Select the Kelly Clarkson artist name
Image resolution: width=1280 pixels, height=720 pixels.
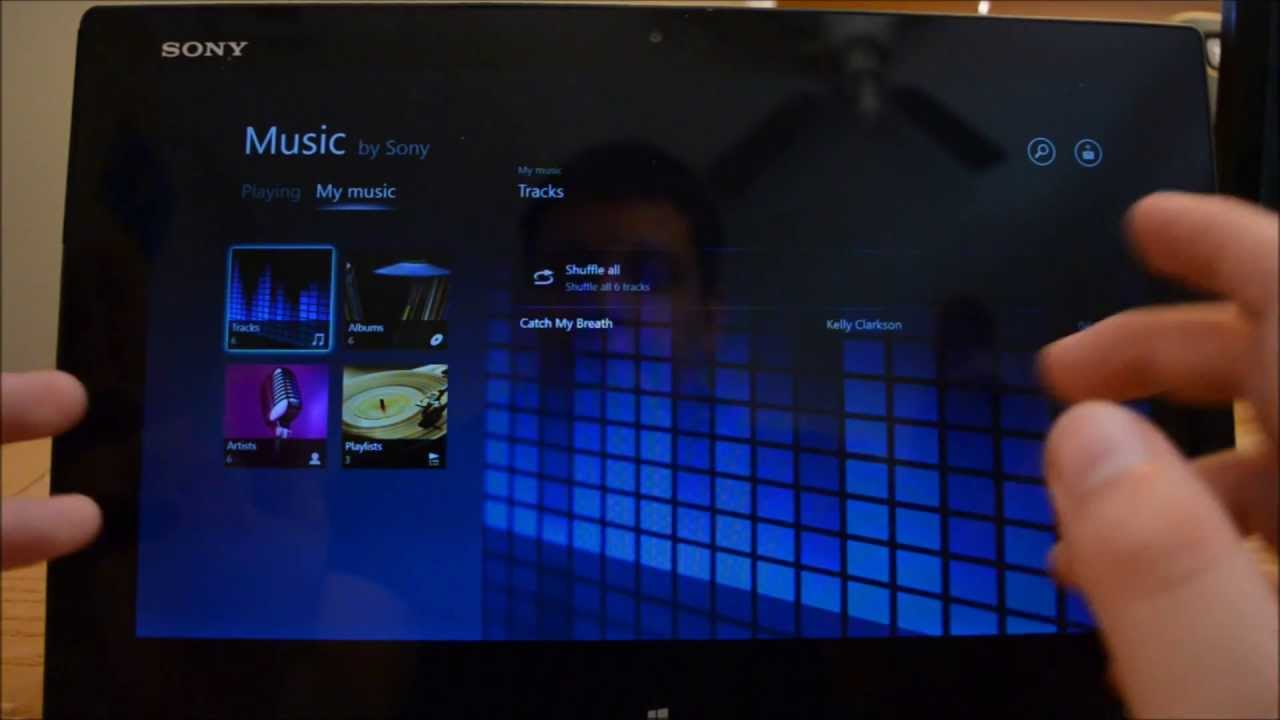864,324
